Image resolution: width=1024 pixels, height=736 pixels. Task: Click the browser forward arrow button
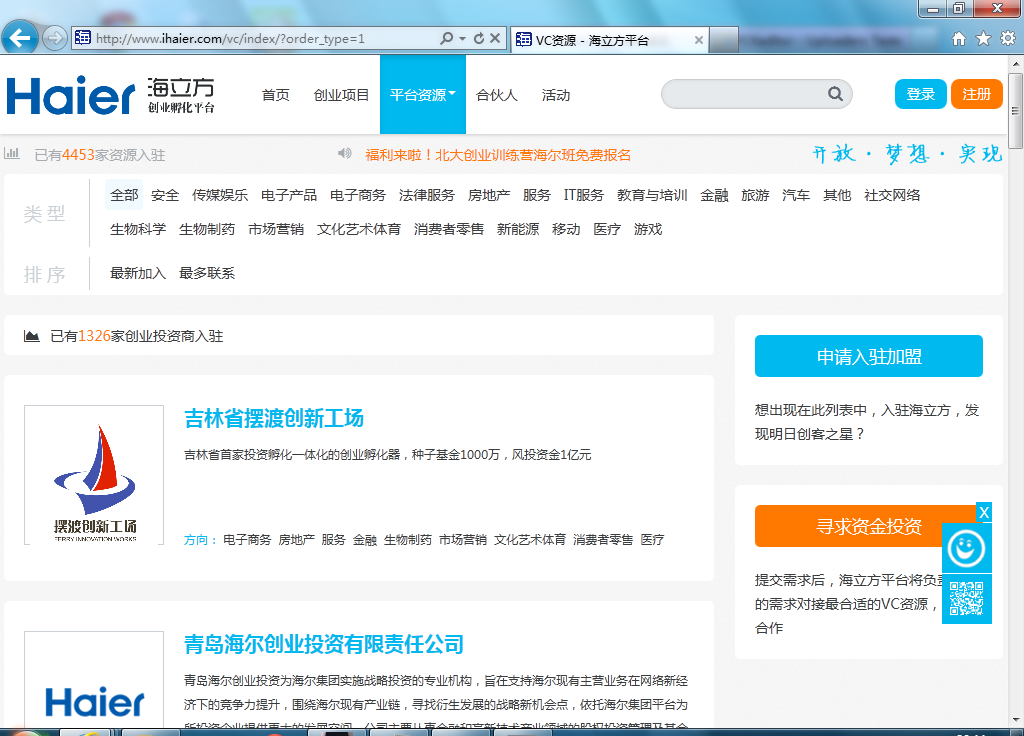pos(54,39)
